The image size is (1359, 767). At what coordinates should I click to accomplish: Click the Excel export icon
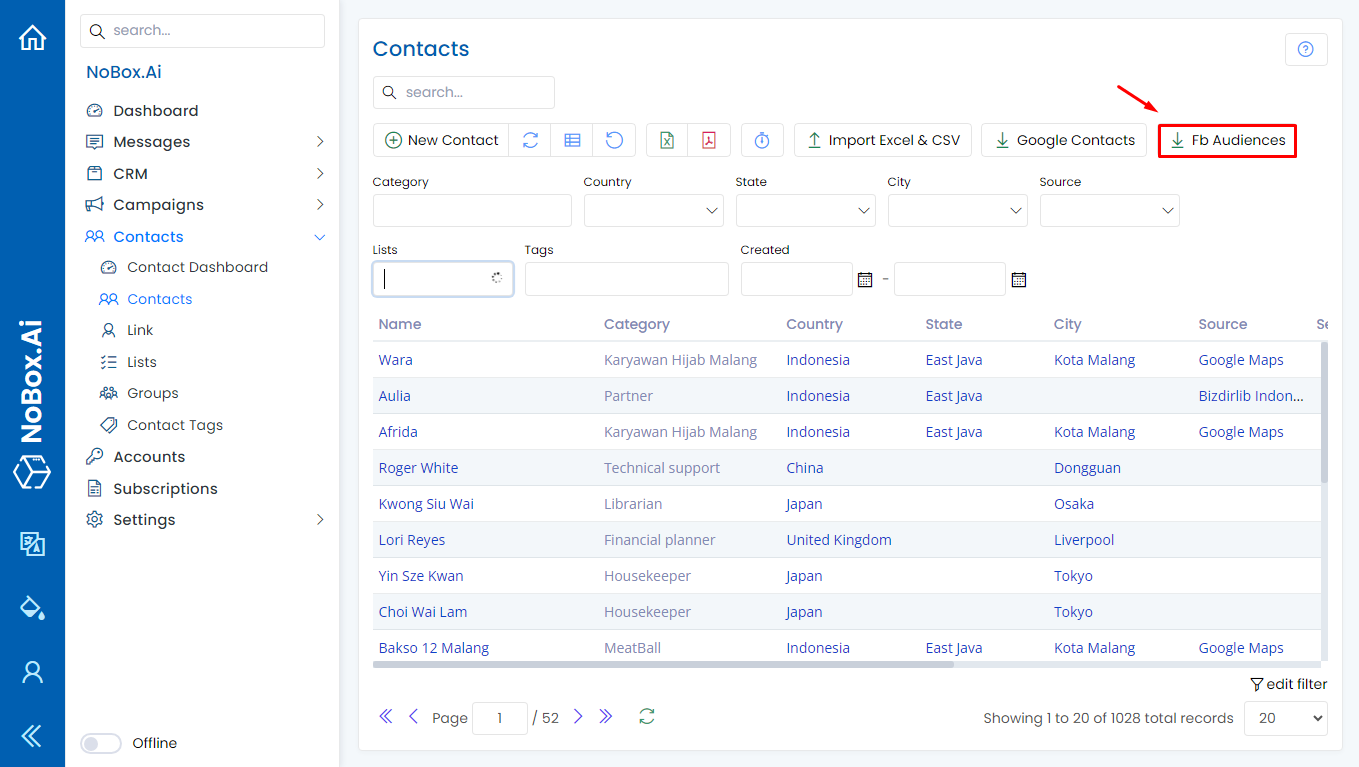point(667,140)
